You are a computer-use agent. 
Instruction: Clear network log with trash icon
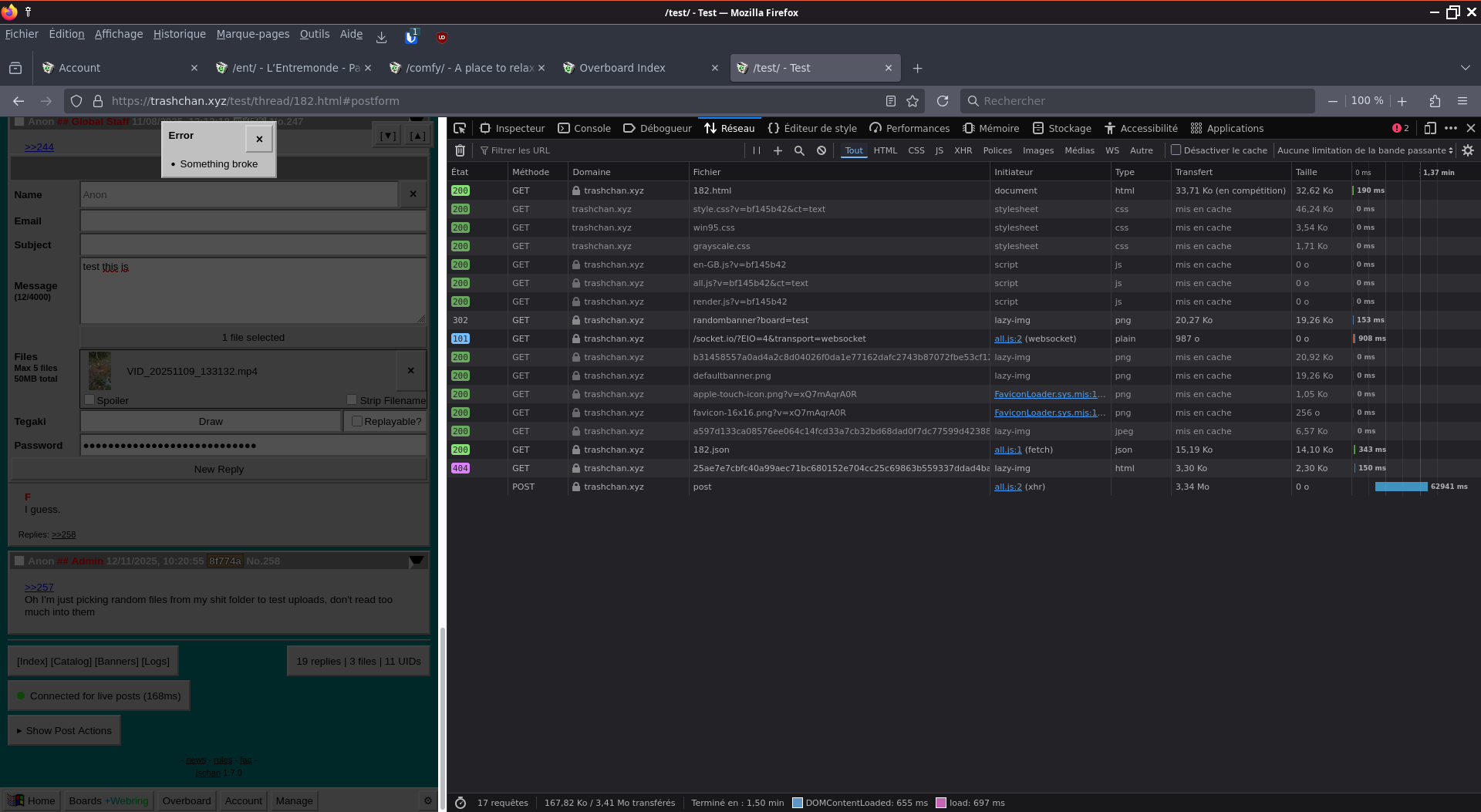pyautogui.click(x=460, y=150)
